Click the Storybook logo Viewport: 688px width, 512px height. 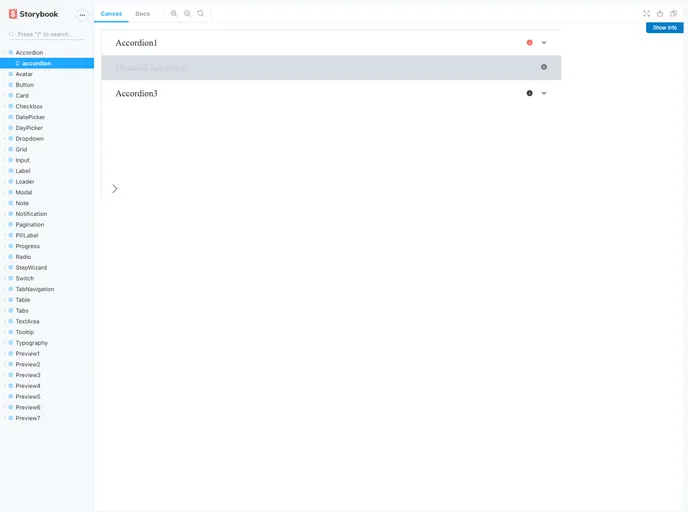33,14
